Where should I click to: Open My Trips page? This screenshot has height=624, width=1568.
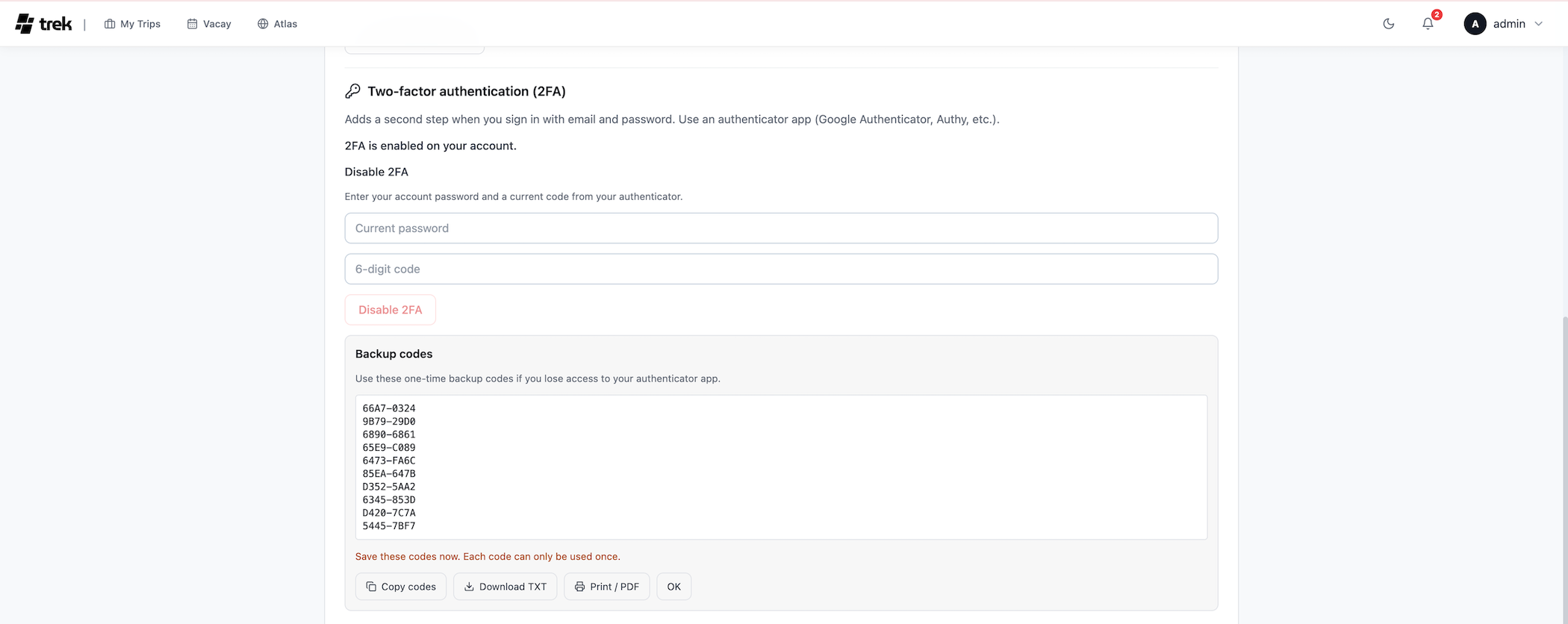click(x=140, y=24)
